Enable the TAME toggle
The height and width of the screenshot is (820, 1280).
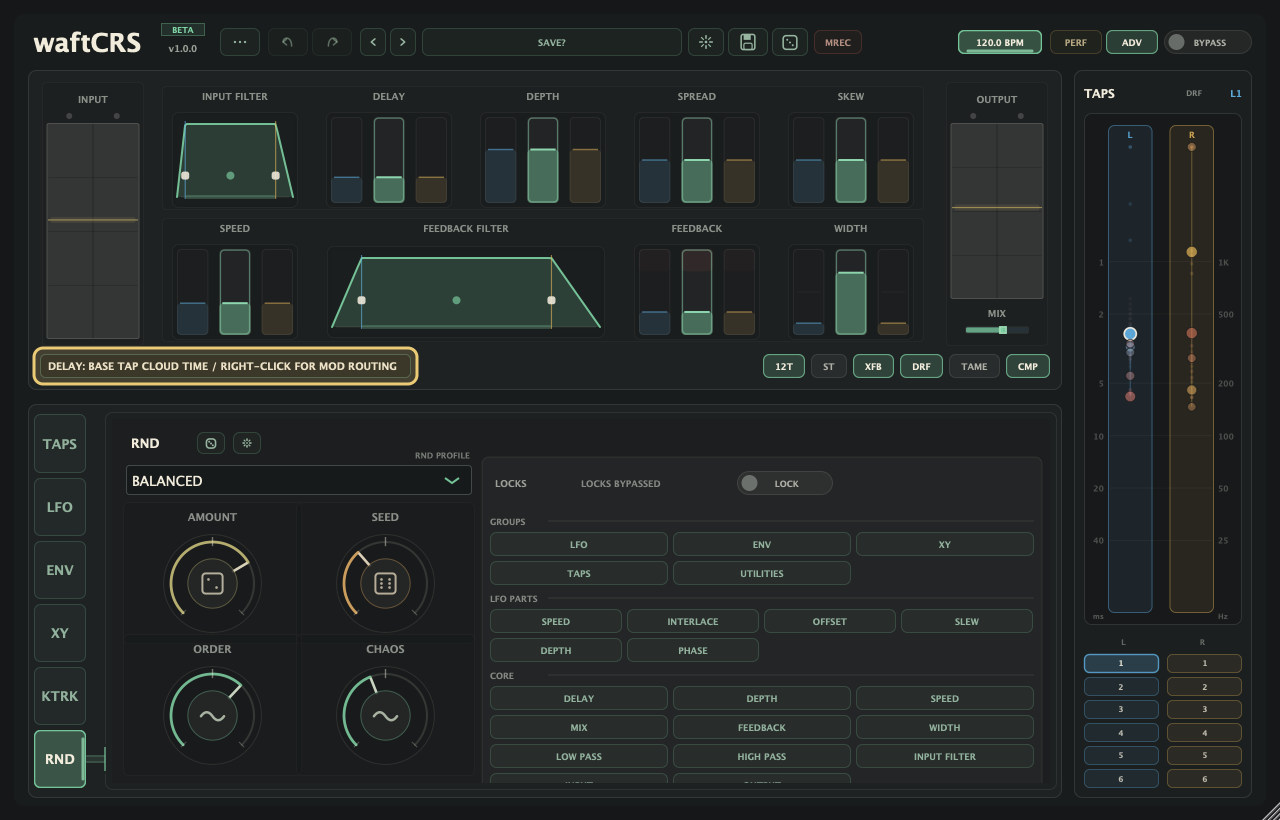974,367
